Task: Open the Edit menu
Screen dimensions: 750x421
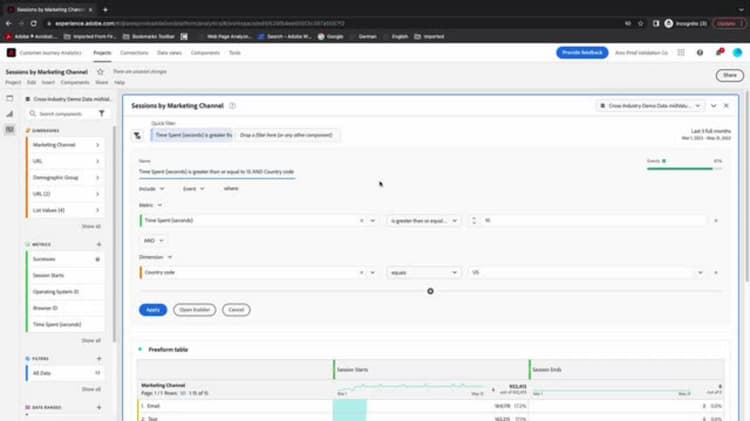Action: [x=31, y=82]
